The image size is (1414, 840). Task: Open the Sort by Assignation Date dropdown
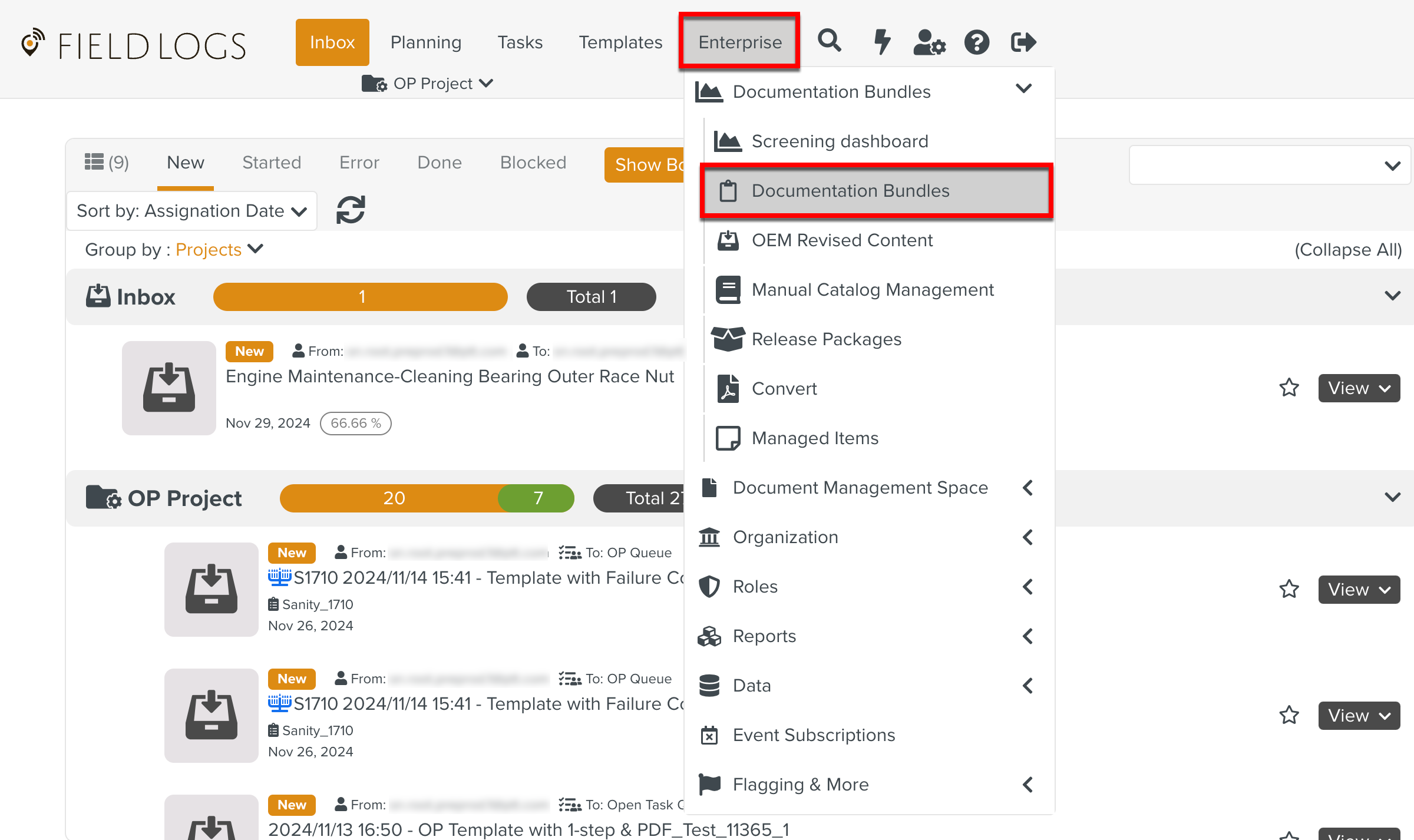point(191,211)
